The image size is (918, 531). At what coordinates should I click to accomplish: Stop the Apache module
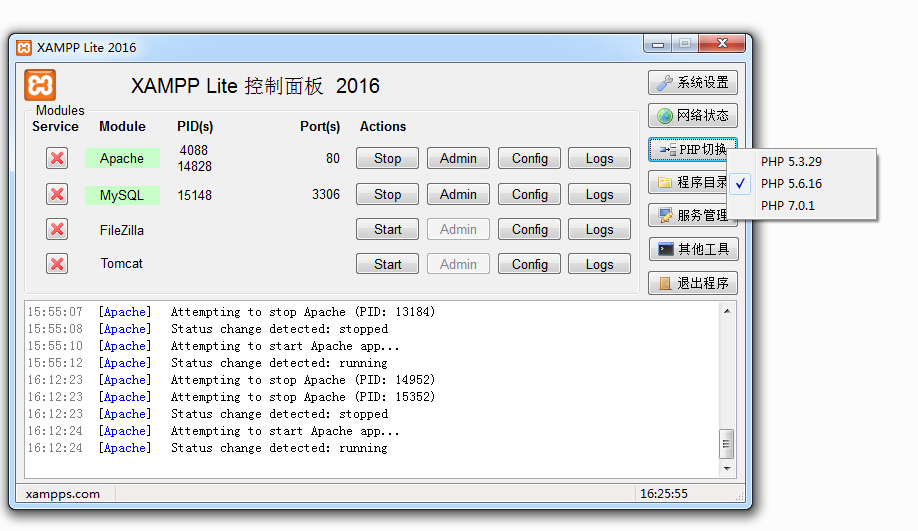coord(387,158)
